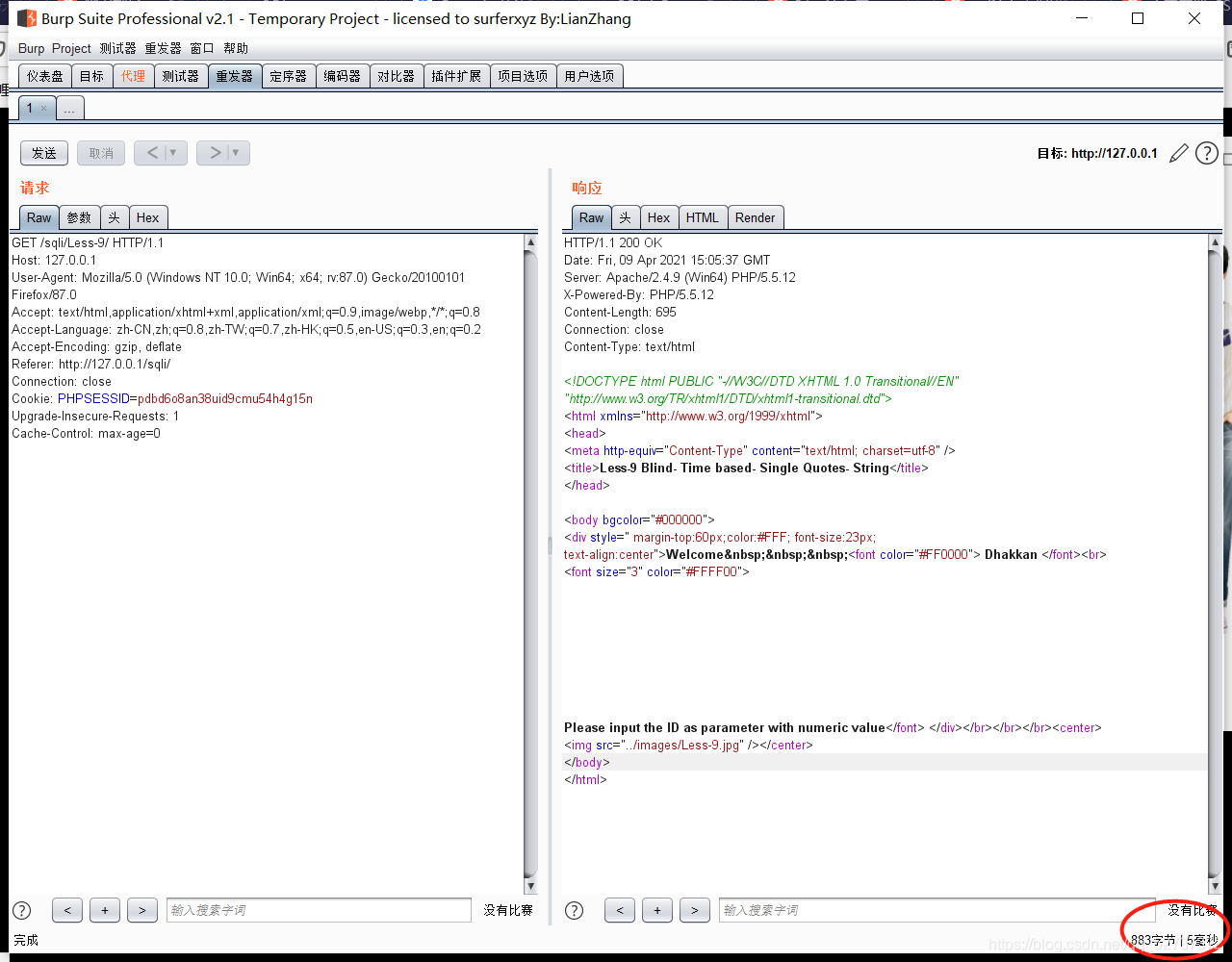Open the 插件扩展 tab

(456, 76)
